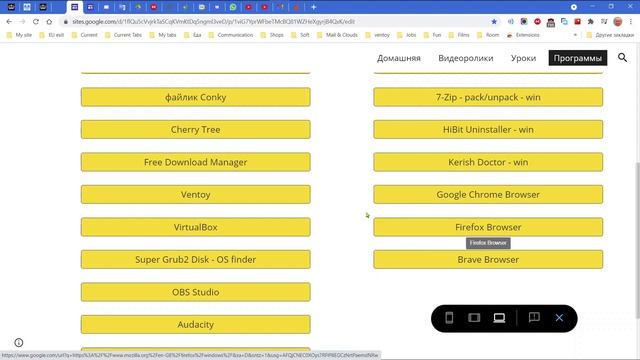Open the Mail & Clouds bookmark folder
This screenshot has width=640, height=360.
point(337,35)
